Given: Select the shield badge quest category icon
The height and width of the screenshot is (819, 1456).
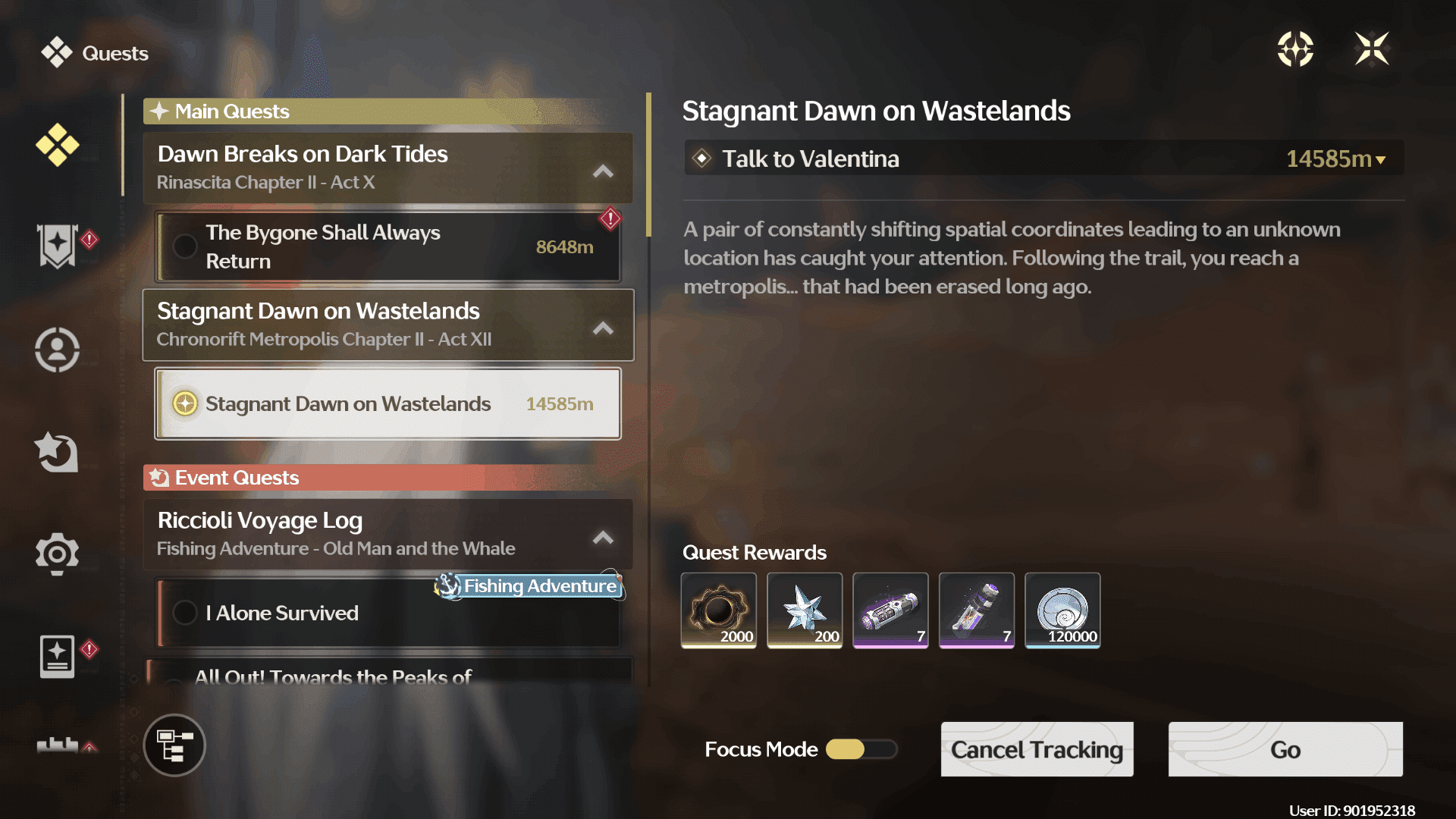Looking at the screenshot, I should coord(58,246).
